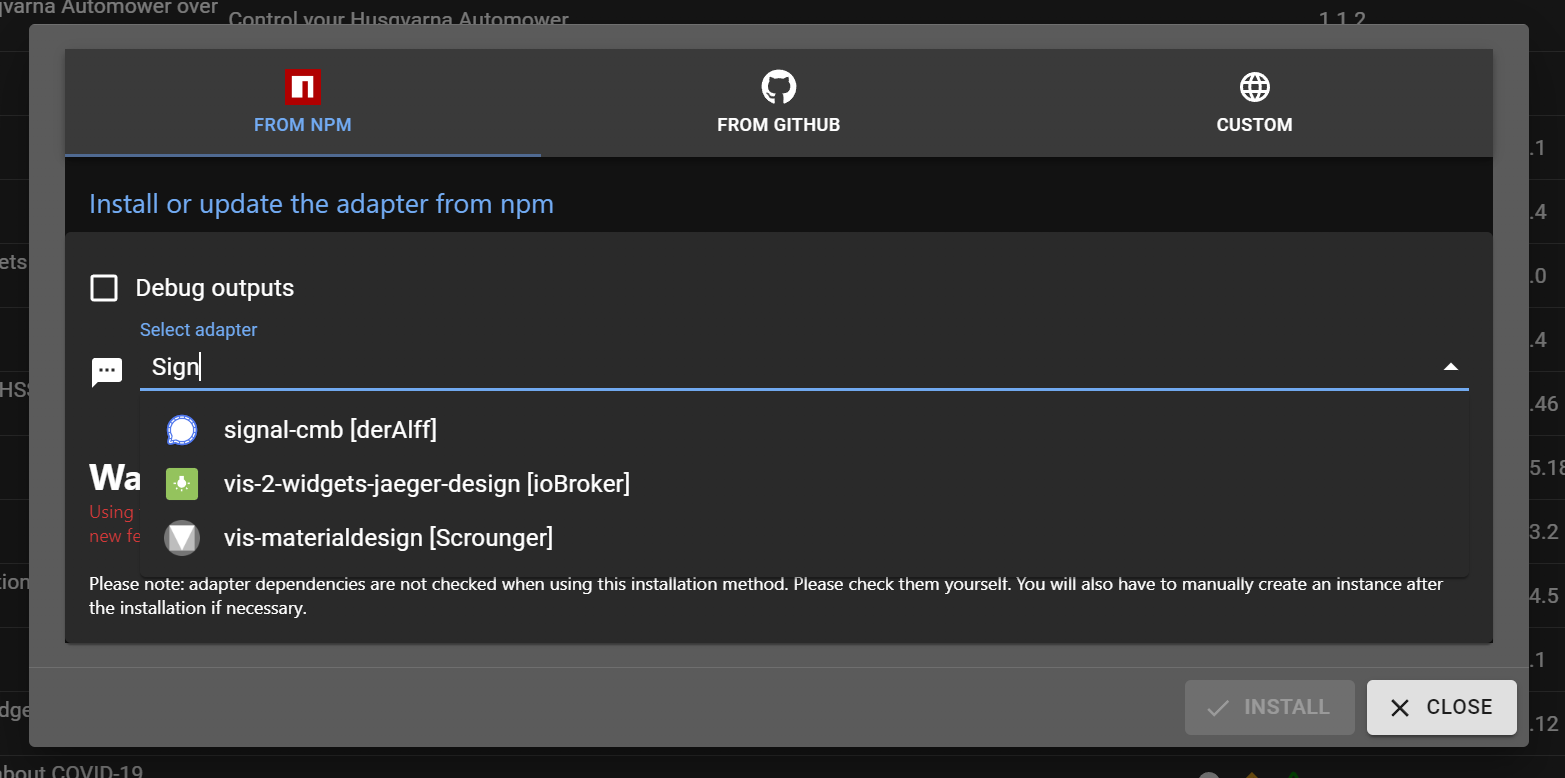Switch to the FROM NPM tab
Screen dimensions: 1565x778
(x=303, y=103)
